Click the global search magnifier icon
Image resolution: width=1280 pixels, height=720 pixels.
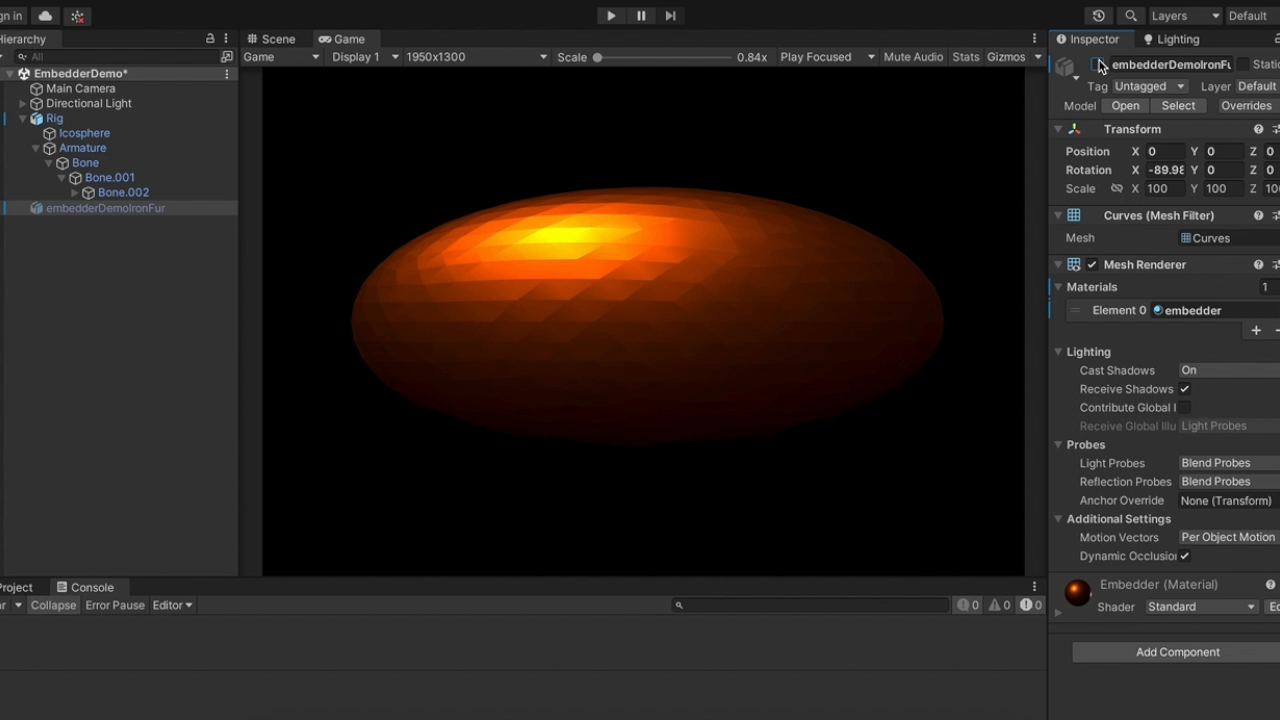[x=1131, y=16]
